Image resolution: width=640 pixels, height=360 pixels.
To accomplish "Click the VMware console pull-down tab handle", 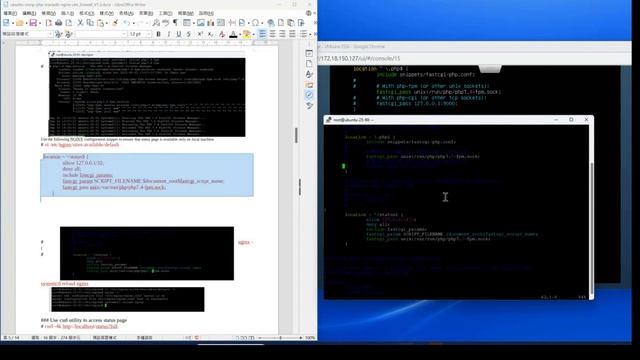I will tap(490, 69).
